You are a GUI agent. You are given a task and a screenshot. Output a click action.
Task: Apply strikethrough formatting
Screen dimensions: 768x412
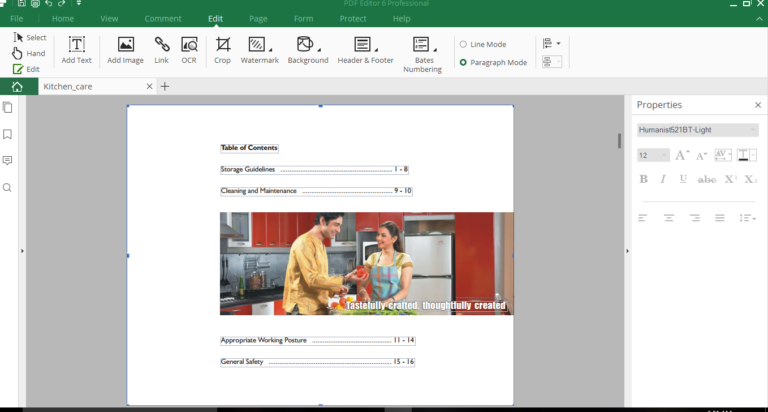click(x=707, y=179)
